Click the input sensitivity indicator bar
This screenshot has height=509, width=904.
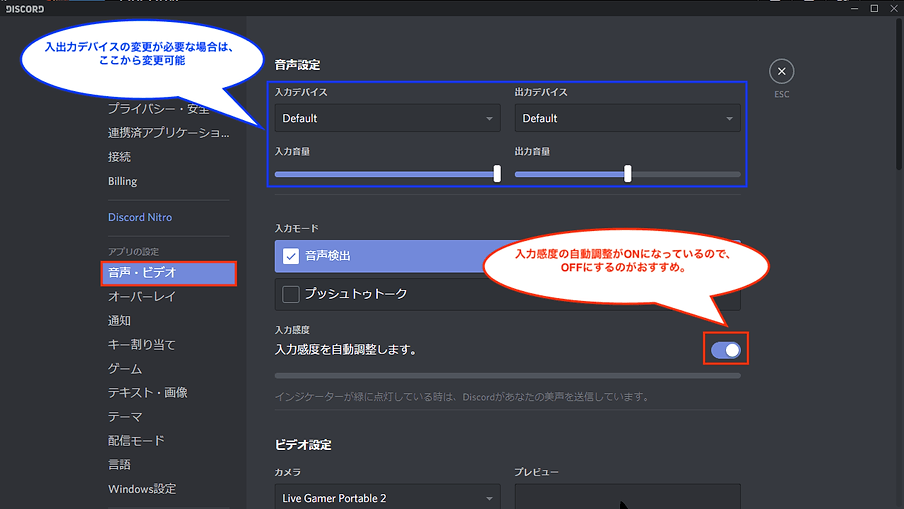pos(507,376)
